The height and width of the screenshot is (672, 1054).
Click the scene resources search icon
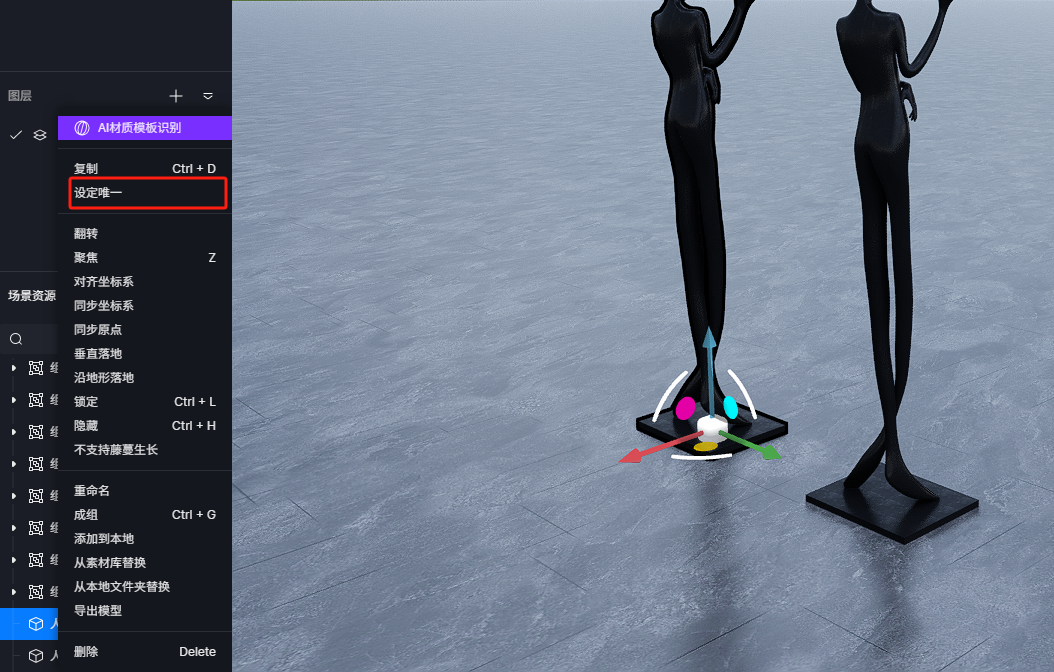point(16,339)
